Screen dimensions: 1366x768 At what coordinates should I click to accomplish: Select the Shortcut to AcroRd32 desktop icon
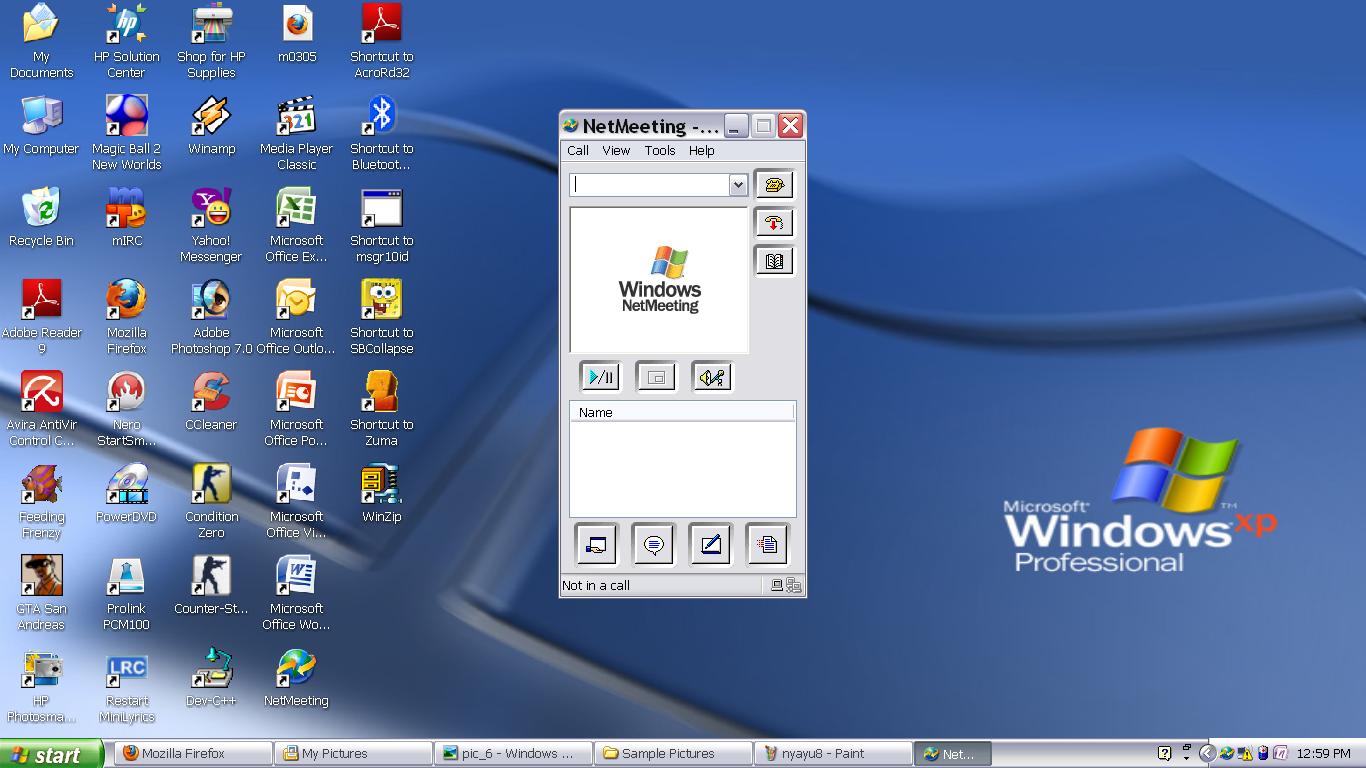click(x=382, y=42)
